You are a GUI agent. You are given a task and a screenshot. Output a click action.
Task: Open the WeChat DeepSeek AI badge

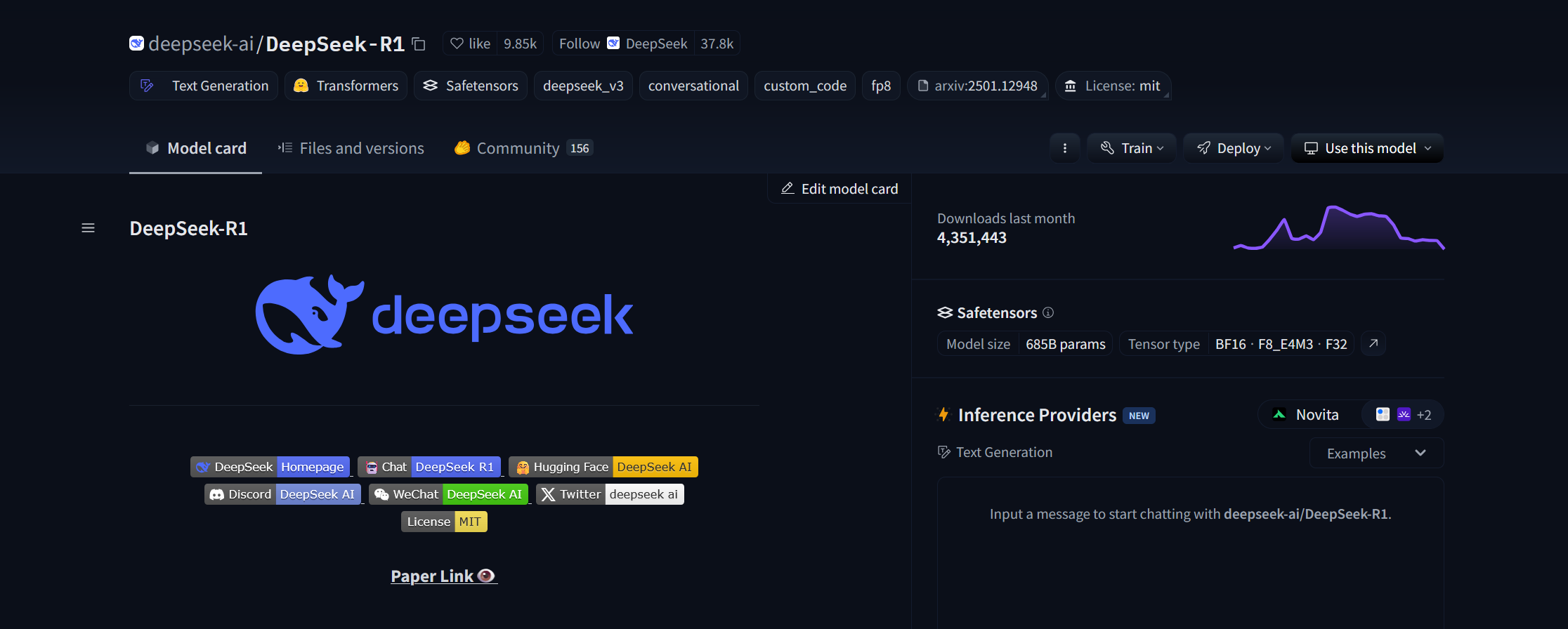tap(448, 494)
